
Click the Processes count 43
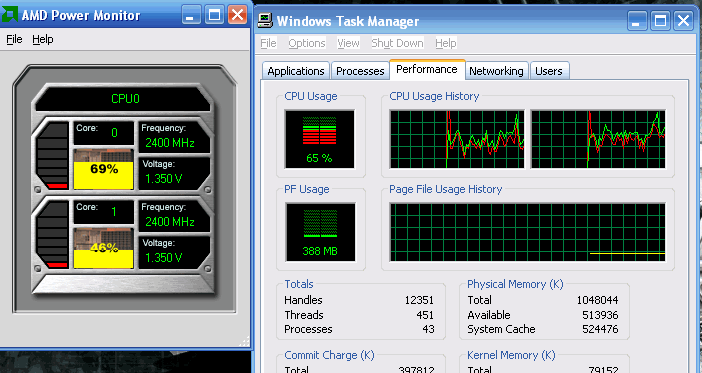[428, 329]
